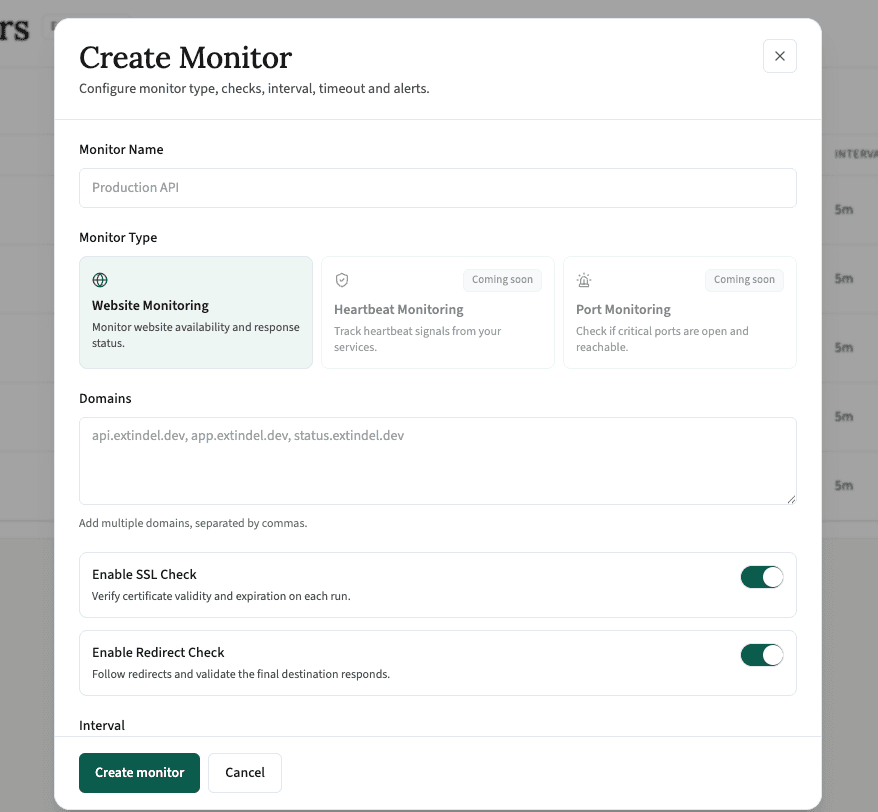The width and height of the screenshot is (878, 812).
Task: Click the Domains text area
Action: [437, 460]
